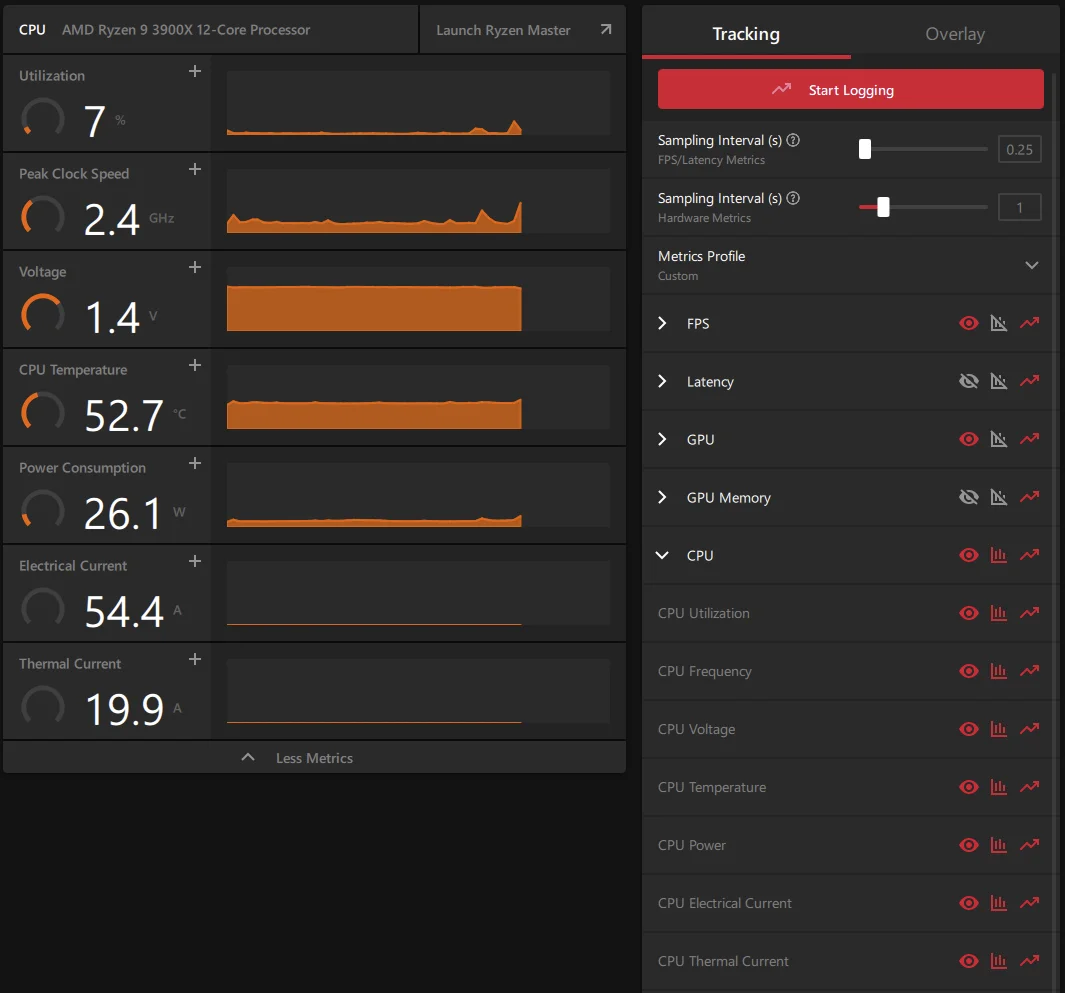Viewport: 1065px width, 993px height.
Task: Click the trend line icon for CPU Temperature
Action: pyautogui.click(x=1030, y=787)
